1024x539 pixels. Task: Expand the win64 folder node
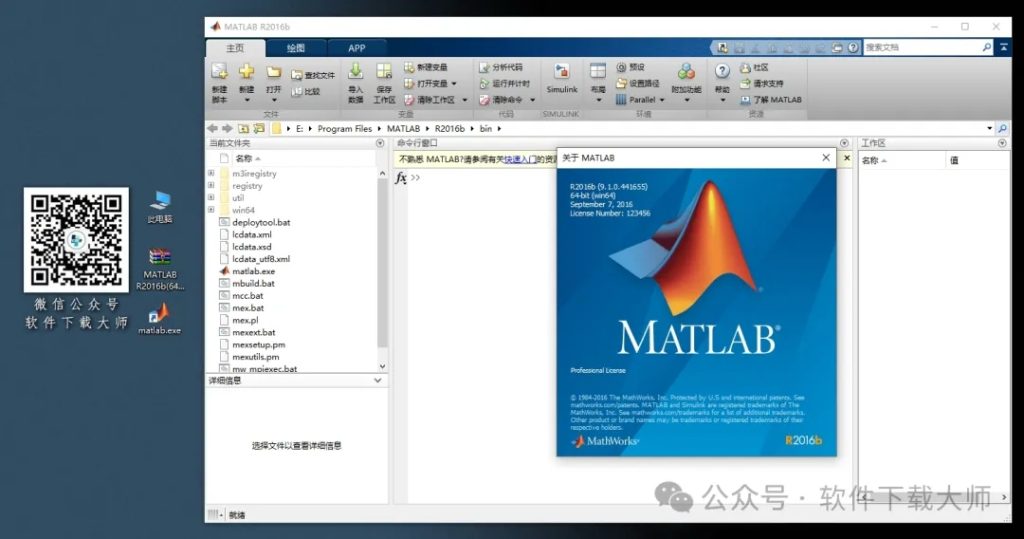211,210
